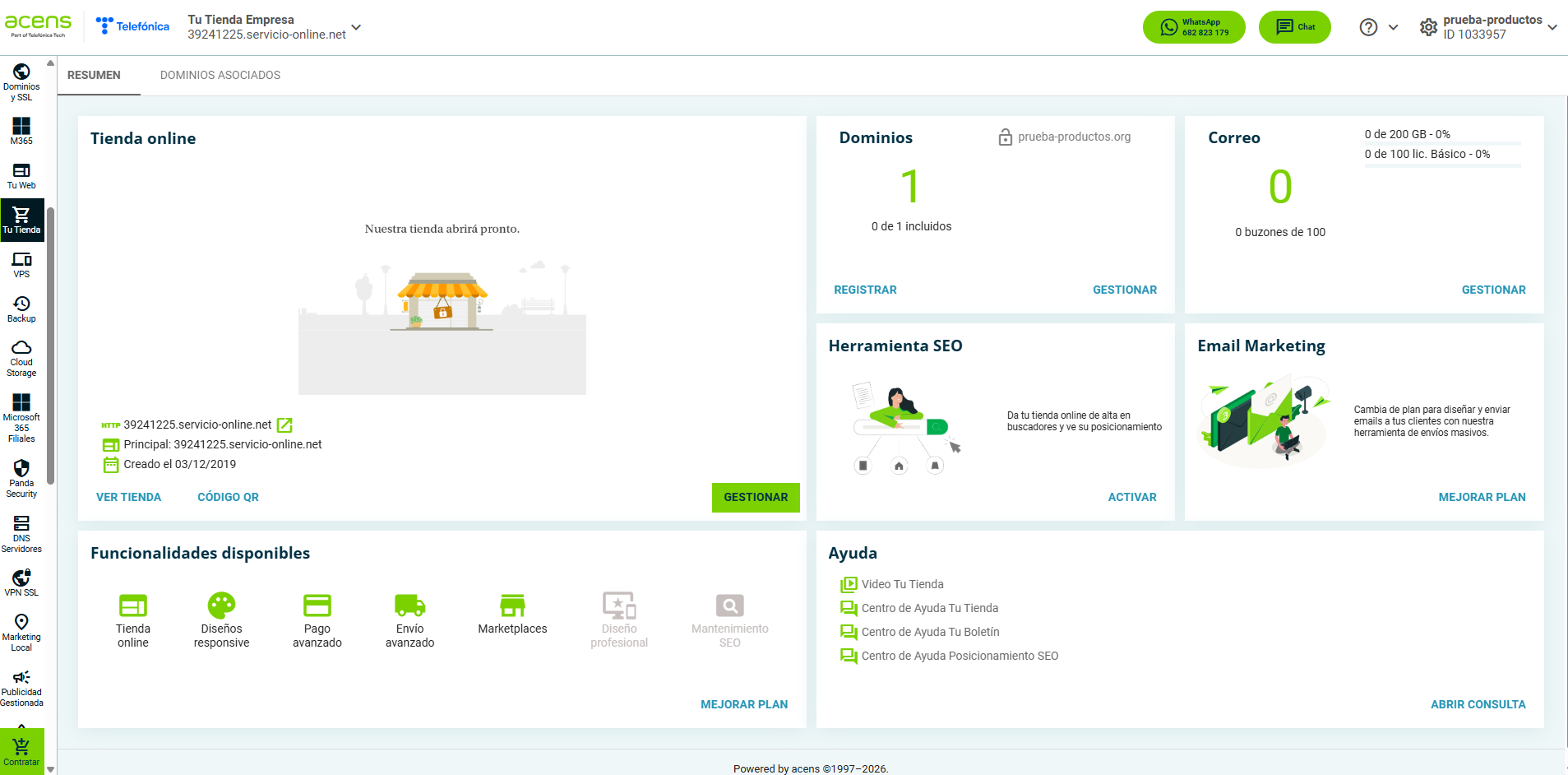
Task: Open Cloud Storage sidebar item
Action: click(21, 359)
